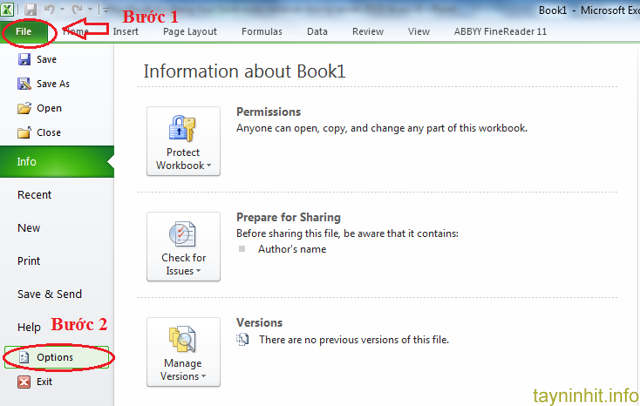Viewport: 640px width, 406px height.
Task: Click the Undo icon in quick access toolbar
Action: coord(47,10)
